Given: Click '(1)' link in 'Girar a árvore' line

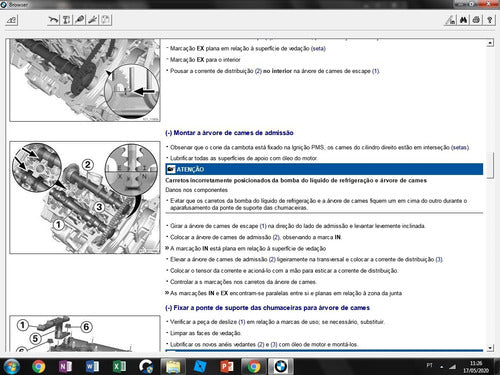Looking at the screenshot, I should point(263,226).
